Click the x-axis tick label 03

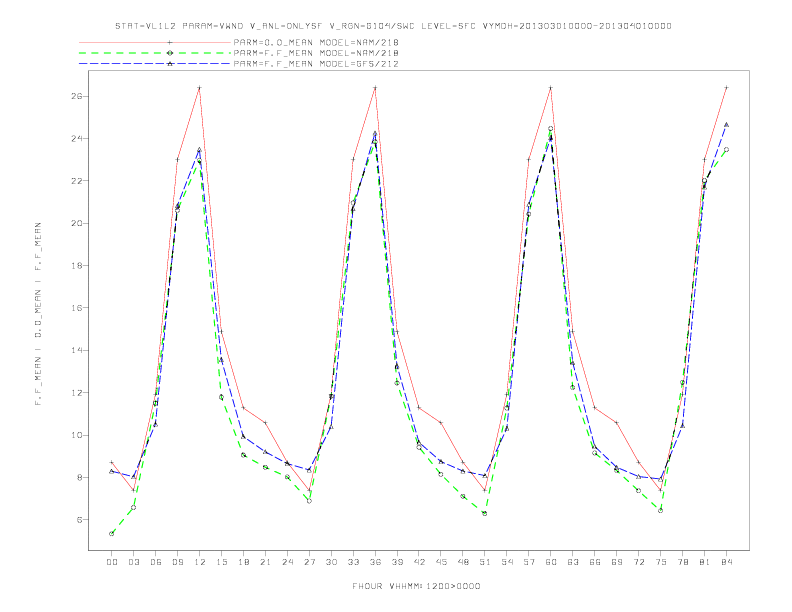pyautogui.click(x=133, y=562)
